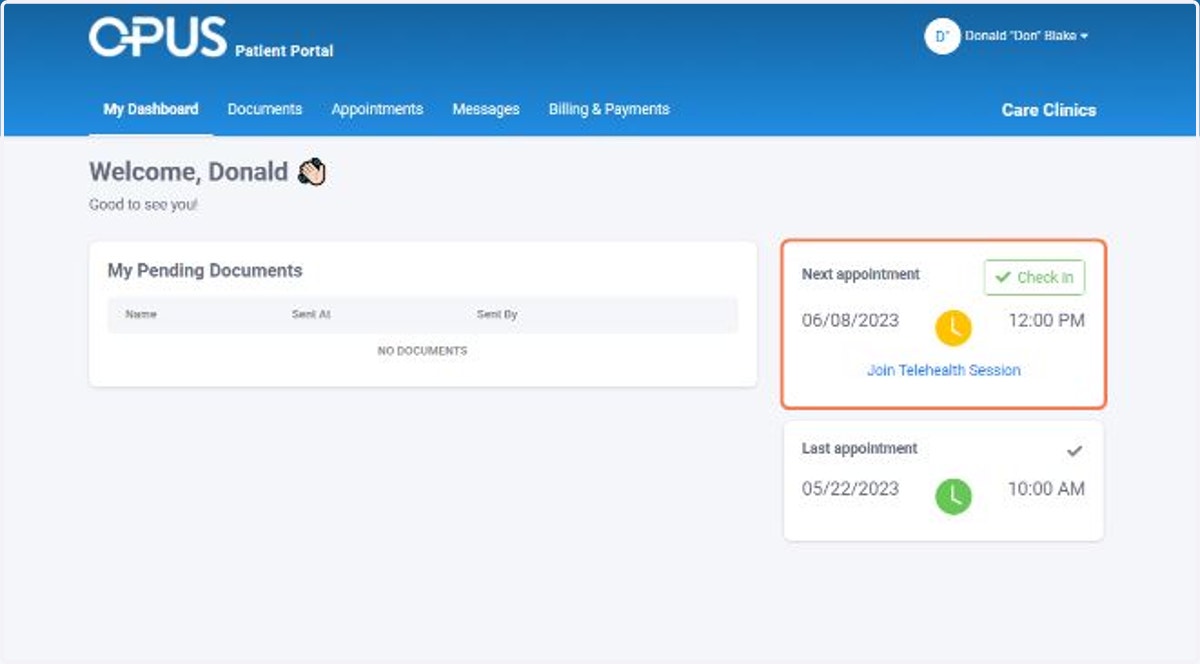Go to the My Dashboard tab
Viewport: 1200px width, 664px height.
pos(151,109)
